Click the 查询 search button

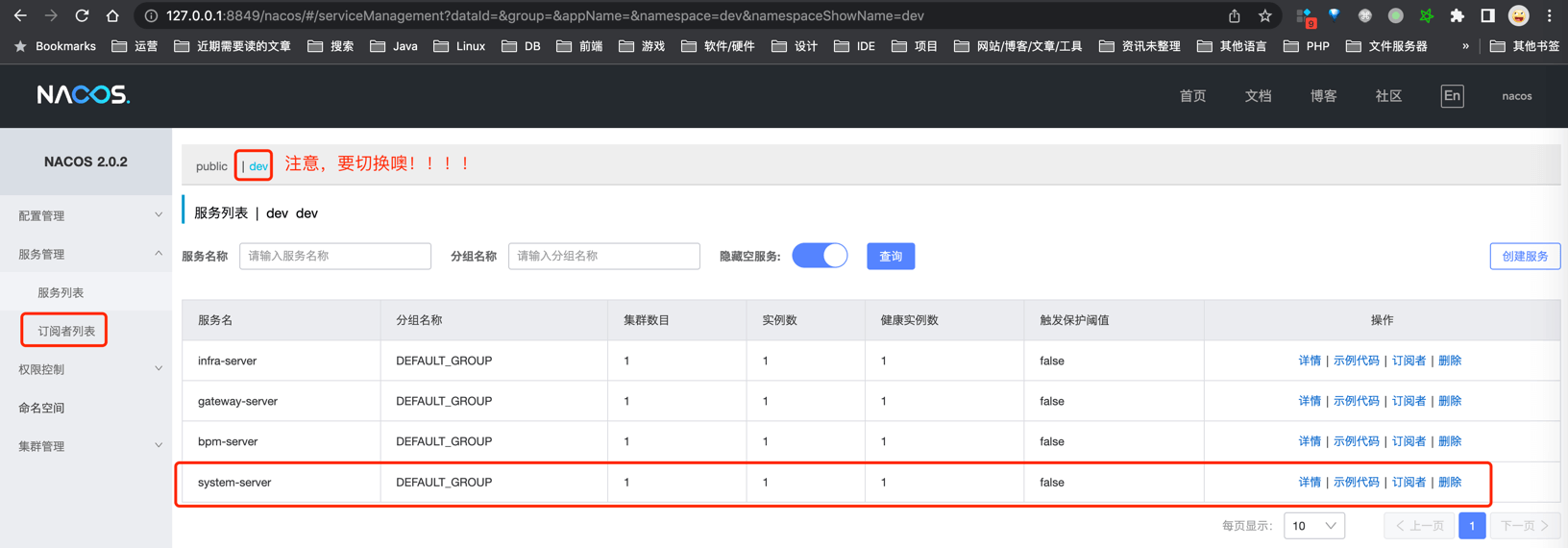891,256
